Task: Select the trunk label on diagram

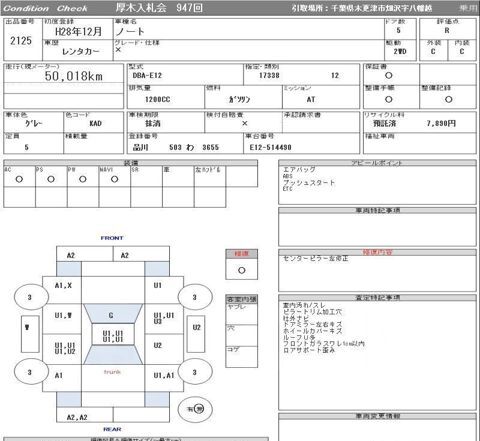Action: 112,372
